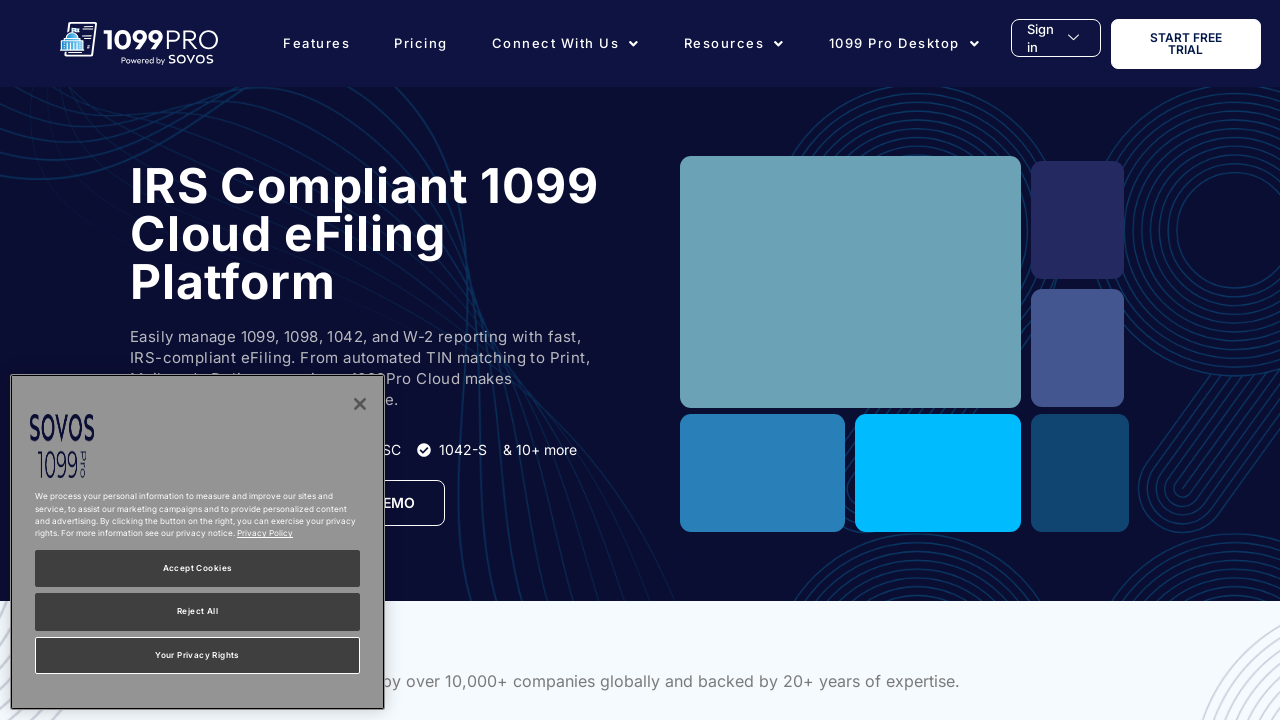Click the headline 'IRS Compliant 1099 Cloud eFiling Platform'
1280x720 pixels.
pos(364,234)
